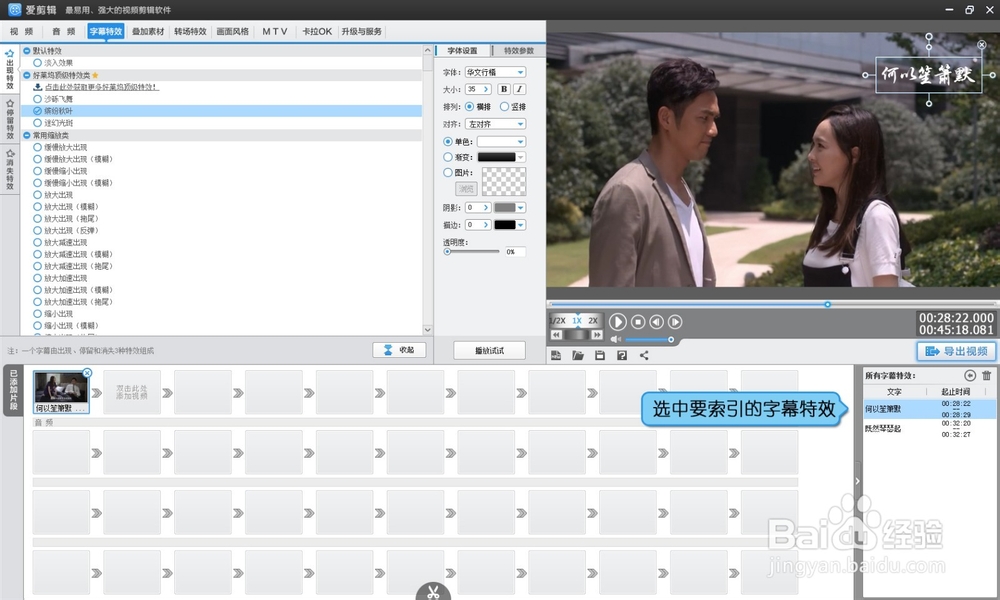Select the 既然琴瑟起 subtitle row

(929, 428)
